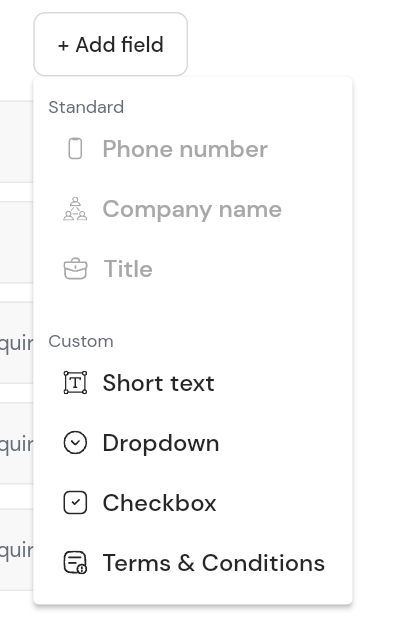Click the checked-box icon for Checkbox
The image size is (402, 632).
(75, 503)
